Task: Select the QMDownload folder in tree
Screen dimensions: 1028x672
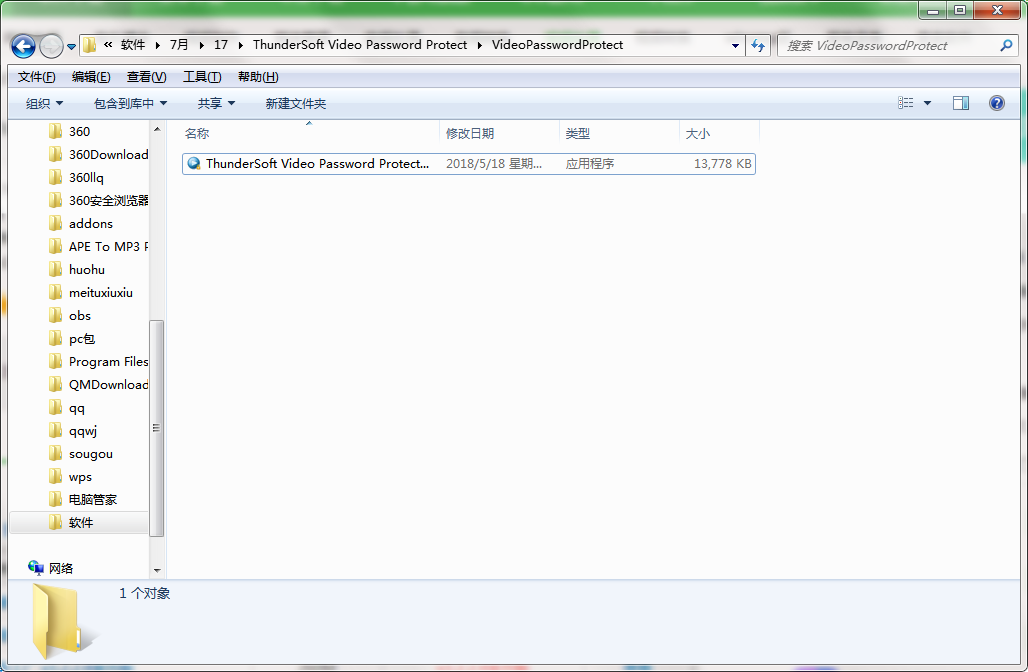Action: coord(98,385)
